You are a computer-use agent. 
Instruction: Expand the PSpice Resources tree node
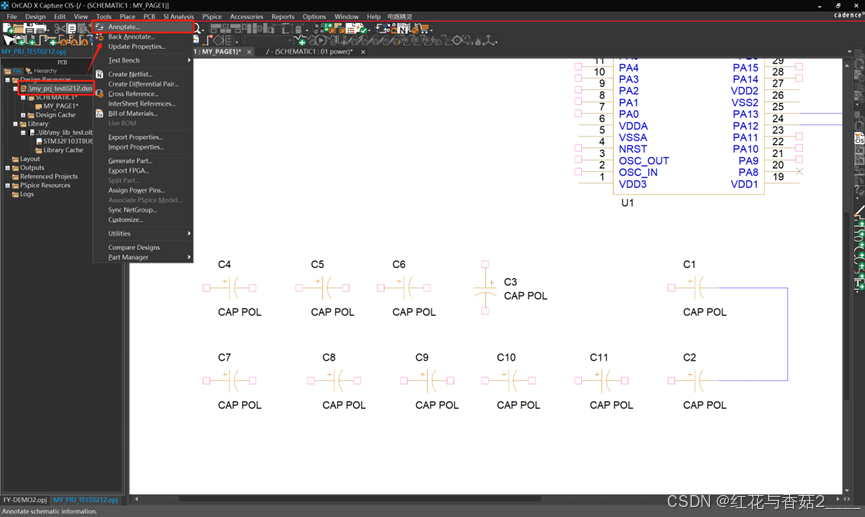point(8,185)
